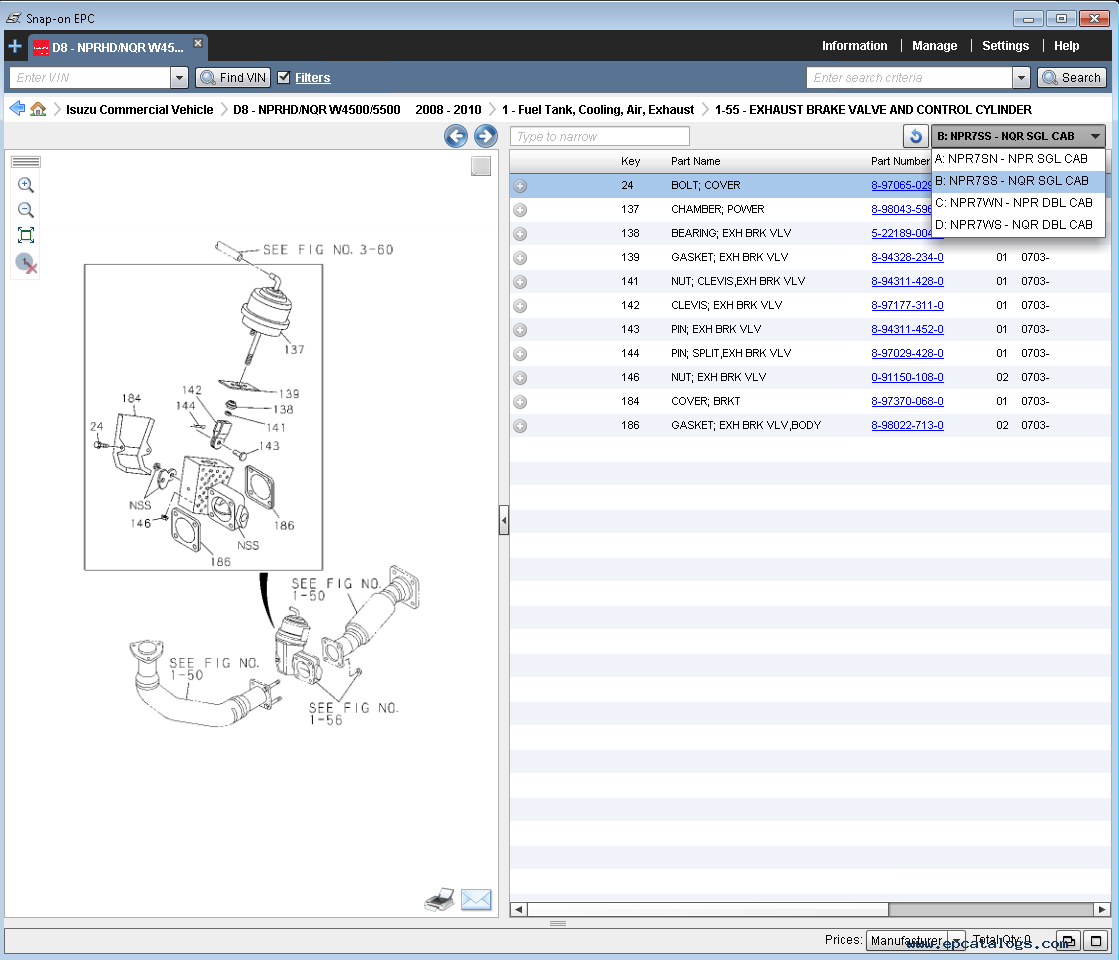Select C: NPR7WN - NPR DBL CAB option

(x=1018, y=203)
